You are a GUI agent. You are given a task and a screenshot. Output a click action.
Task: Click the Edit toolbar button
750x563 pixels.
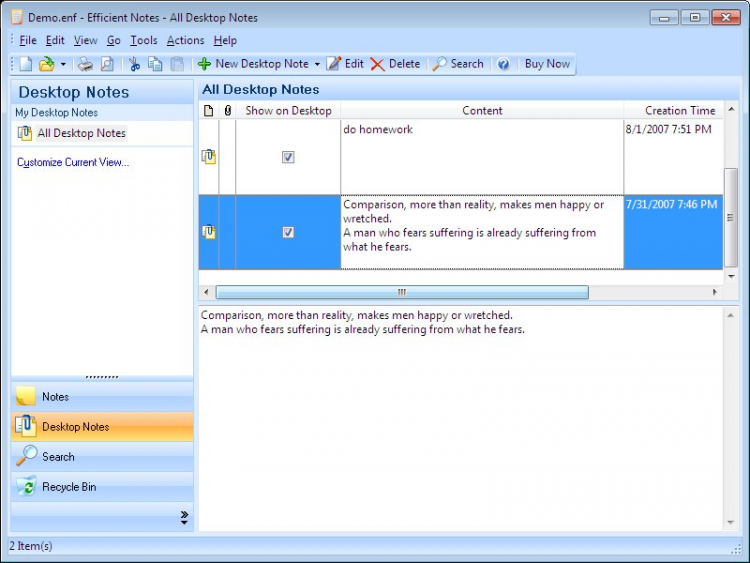pyautogui.click(x=345, y=64)
